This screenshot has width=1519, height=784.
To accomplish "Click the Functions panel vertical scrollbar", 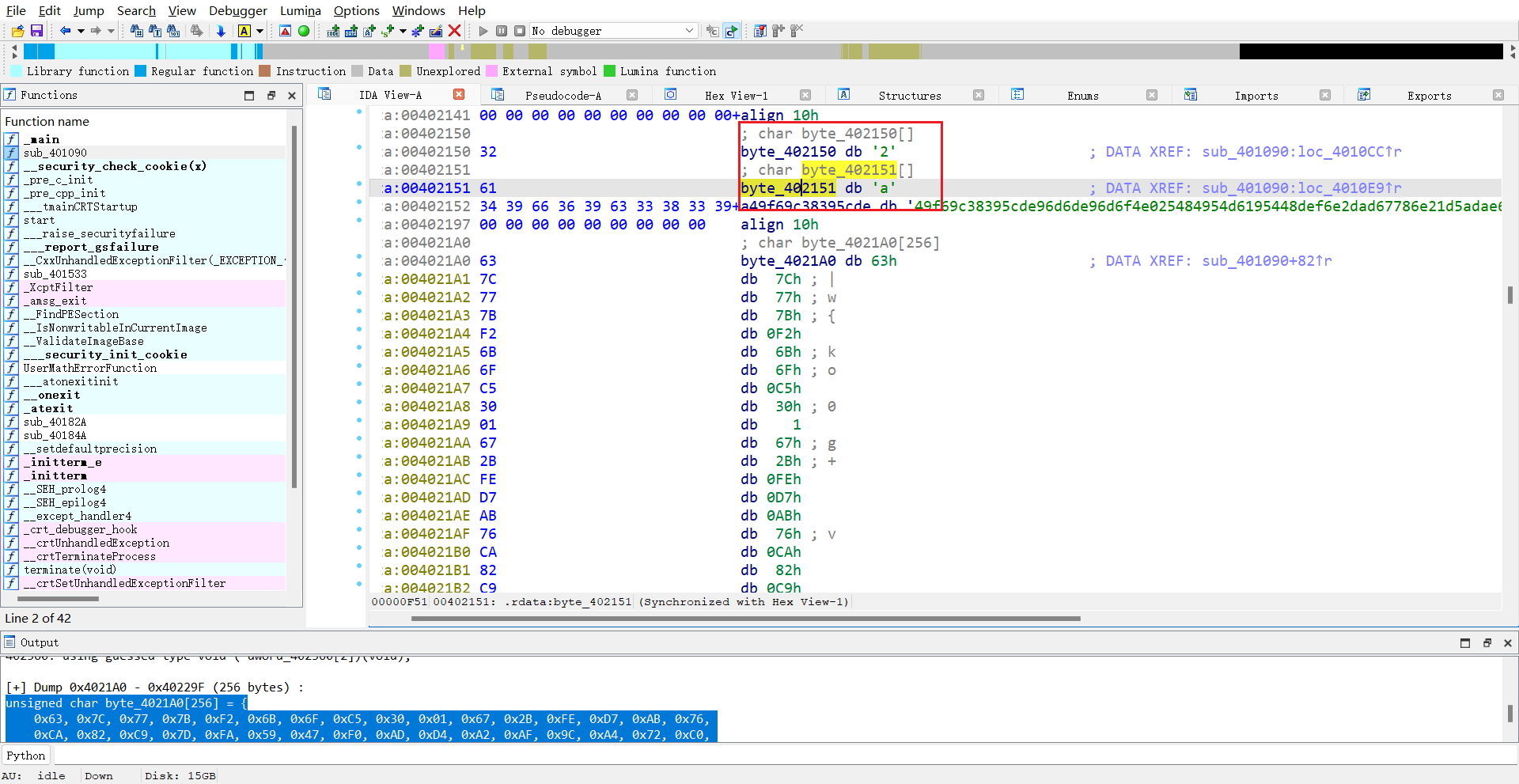I will pyautogui.click(x=294, y=309).
